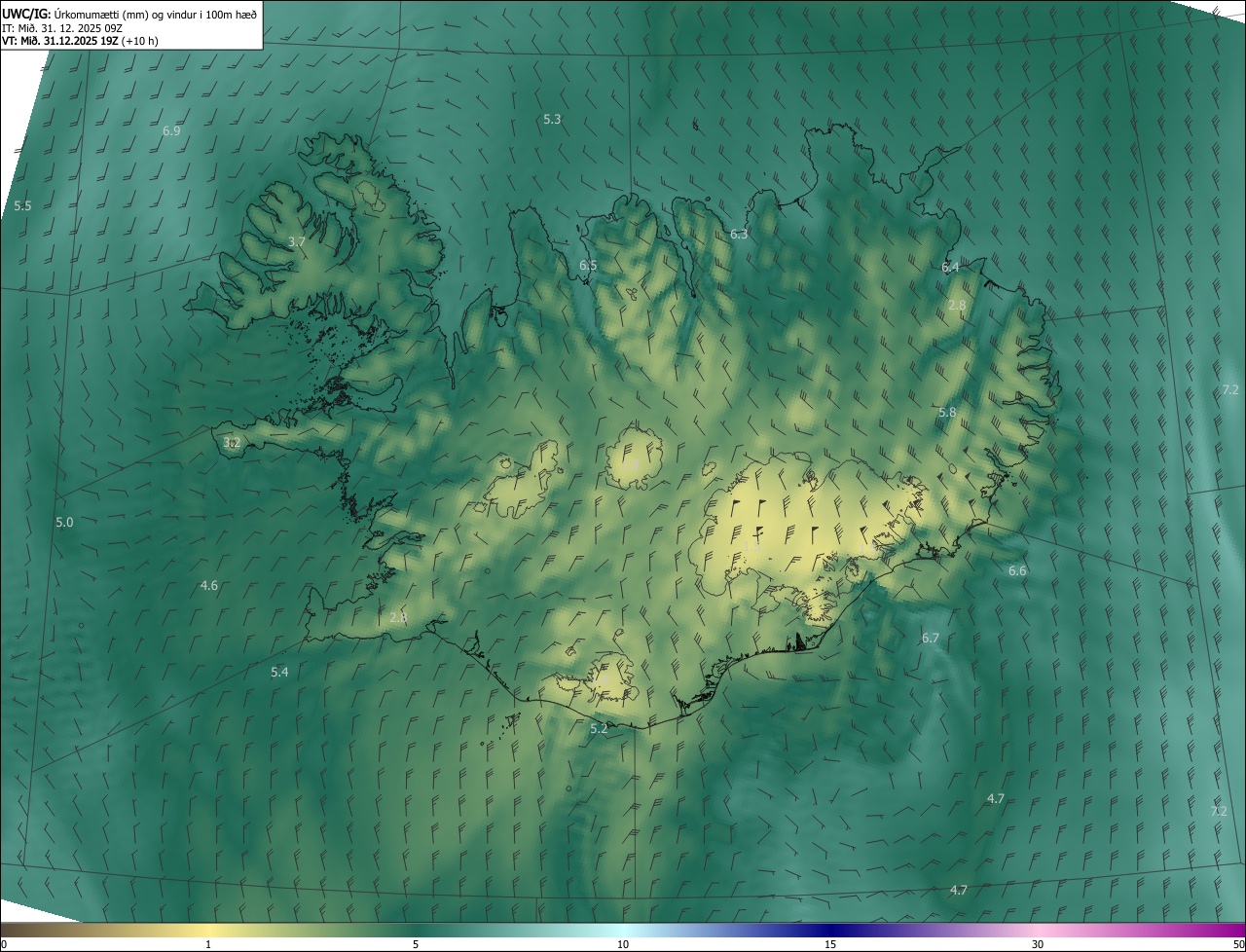Click the 4.6 value label on the map
Image resolution: width=1246 pixels, height=952 pixels.
click(209, 586)
